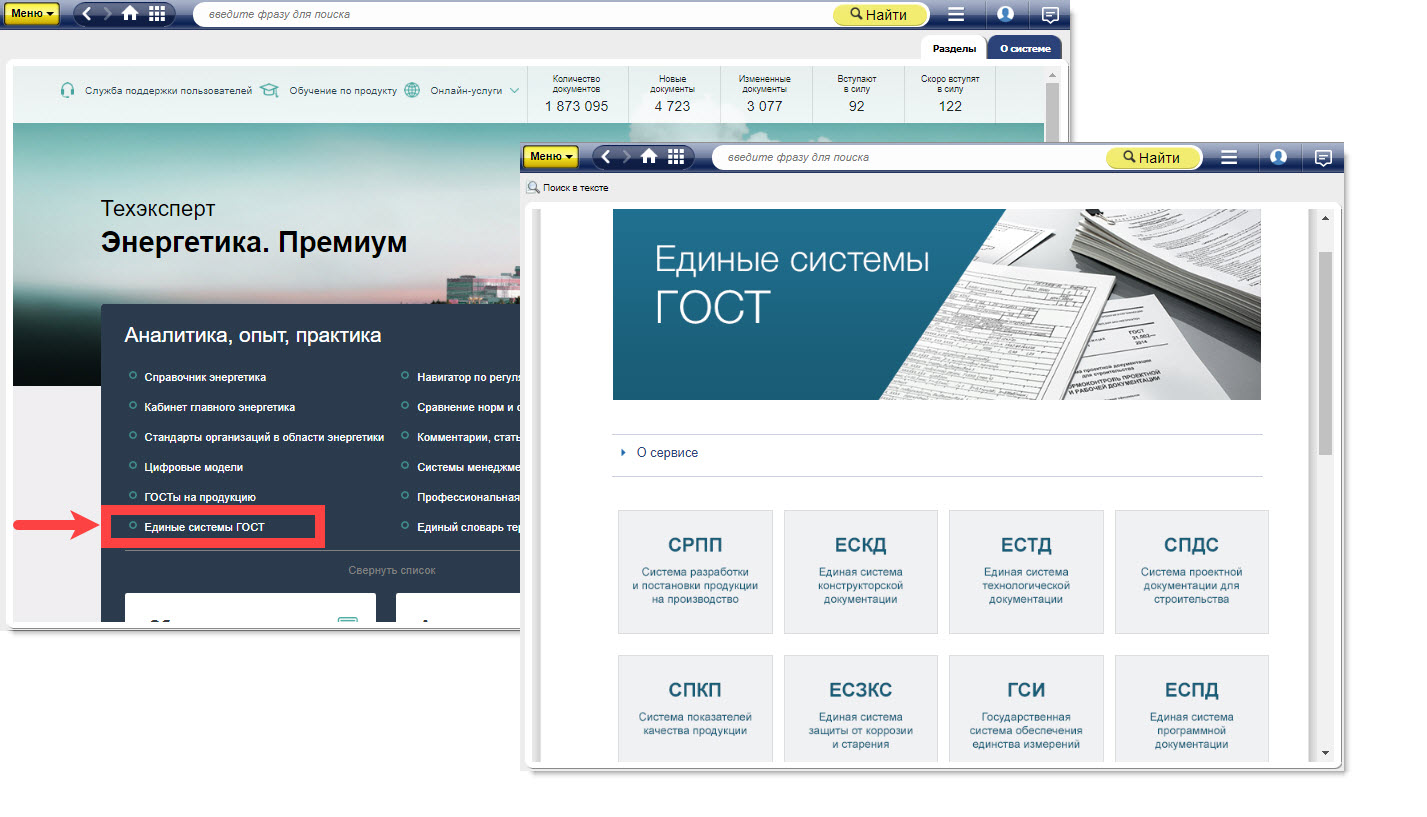This screenshot has height=817, width=1427.
Task: Switch to Разделы tab
Action: [x=955, y=48]
